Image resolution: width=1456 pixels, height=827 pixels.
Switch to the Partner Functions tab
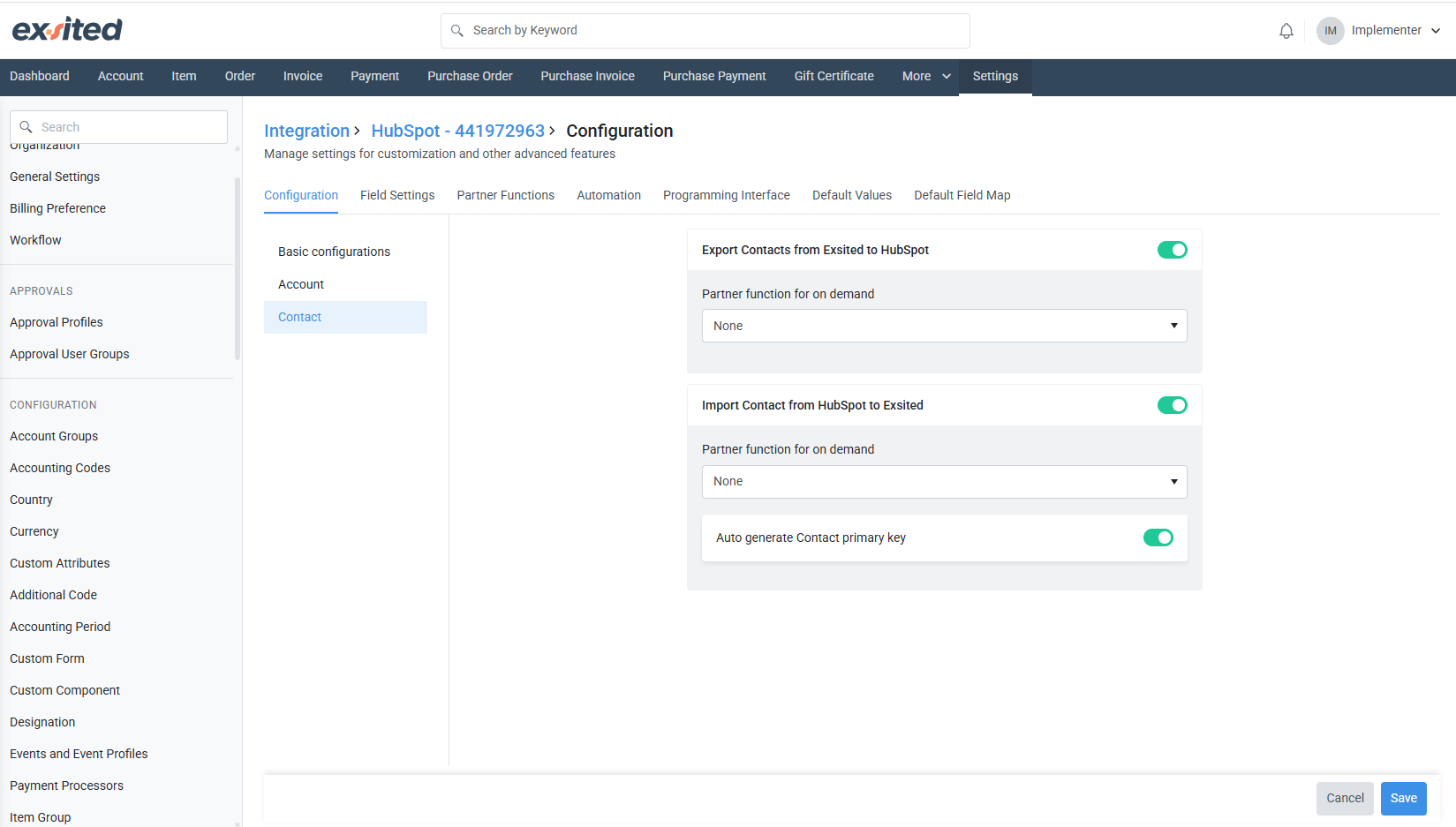pyautogui.click(x=506, y=195)
